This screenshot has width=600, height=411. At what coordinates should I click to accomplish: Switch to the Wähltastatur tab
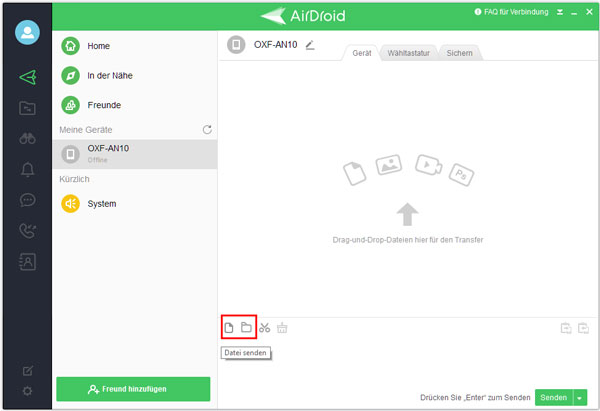point(408,52)
